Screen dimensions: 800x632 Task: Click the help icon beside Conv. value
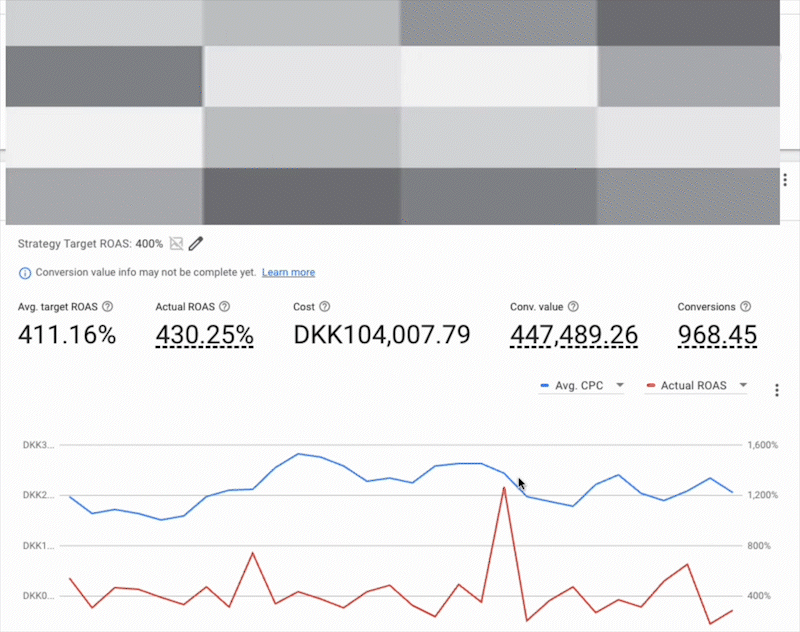[x=573, y=307]
